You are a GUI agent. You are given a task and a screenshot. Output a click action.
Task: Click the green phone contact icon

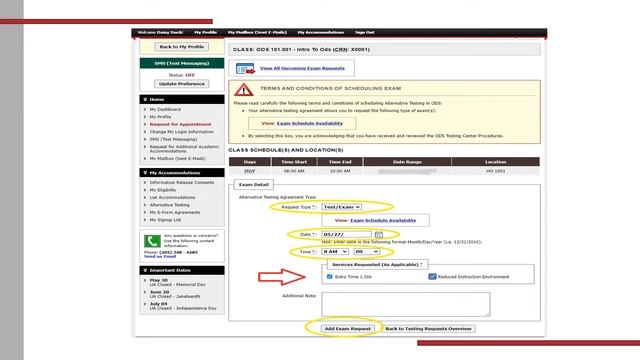pos(152,241)
